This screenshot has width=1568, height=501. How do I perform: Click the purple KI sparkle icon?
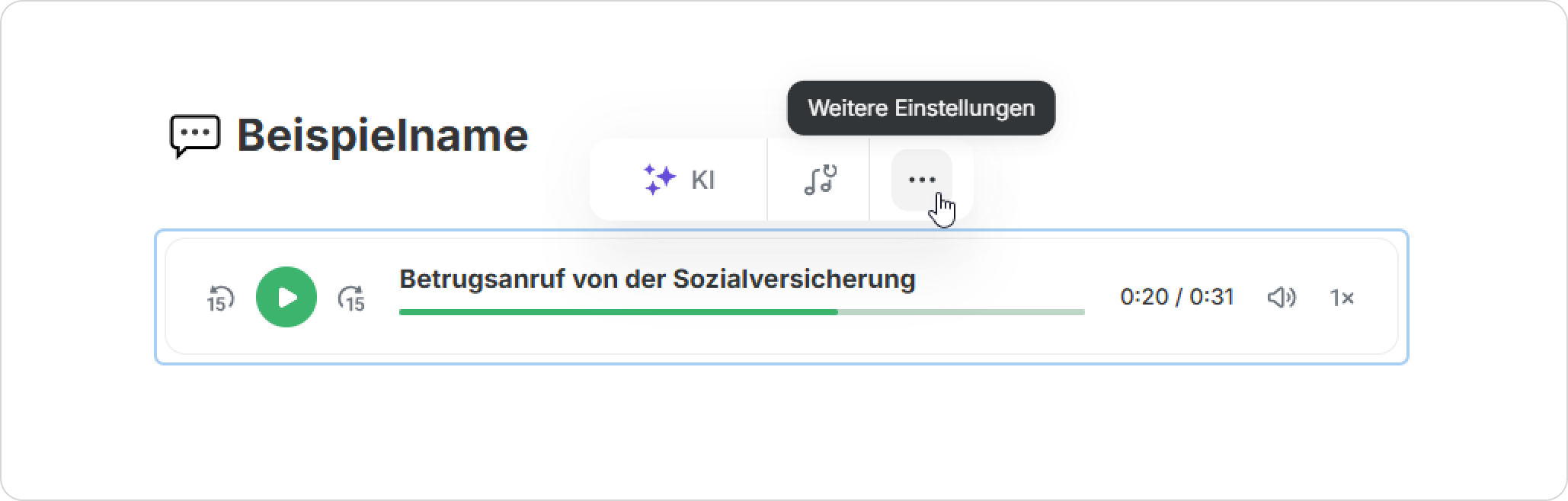[659, 180]
